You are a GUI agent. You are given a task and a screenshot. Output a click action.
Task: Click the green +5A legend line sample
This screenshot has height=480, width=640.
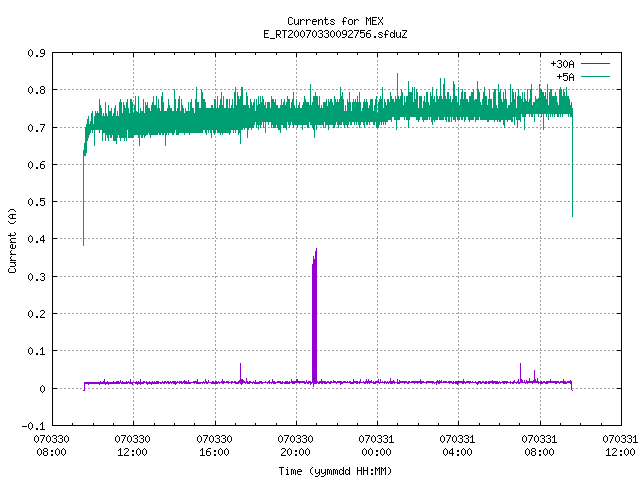(x=595, y=76)
